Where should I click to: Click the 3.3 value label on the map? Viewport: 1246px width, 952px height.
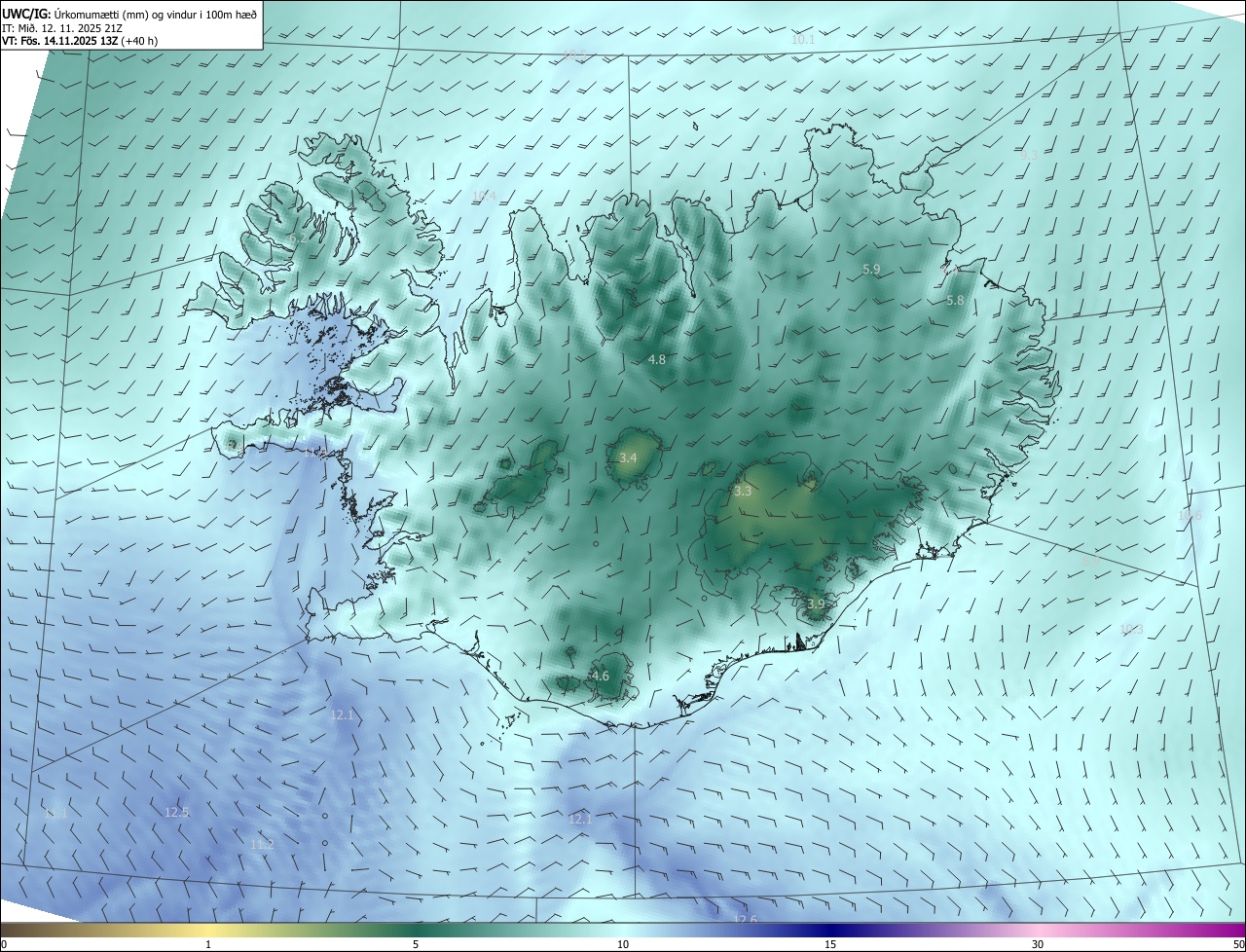tap(743, 492)
